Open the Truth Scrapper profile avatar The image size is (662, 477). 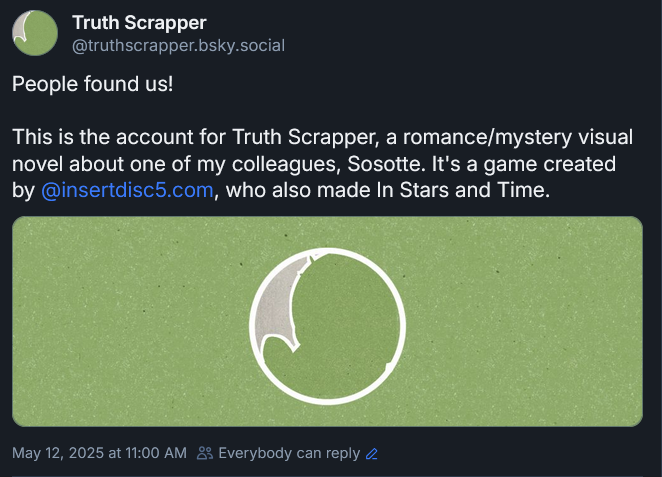tap(34, 33)
